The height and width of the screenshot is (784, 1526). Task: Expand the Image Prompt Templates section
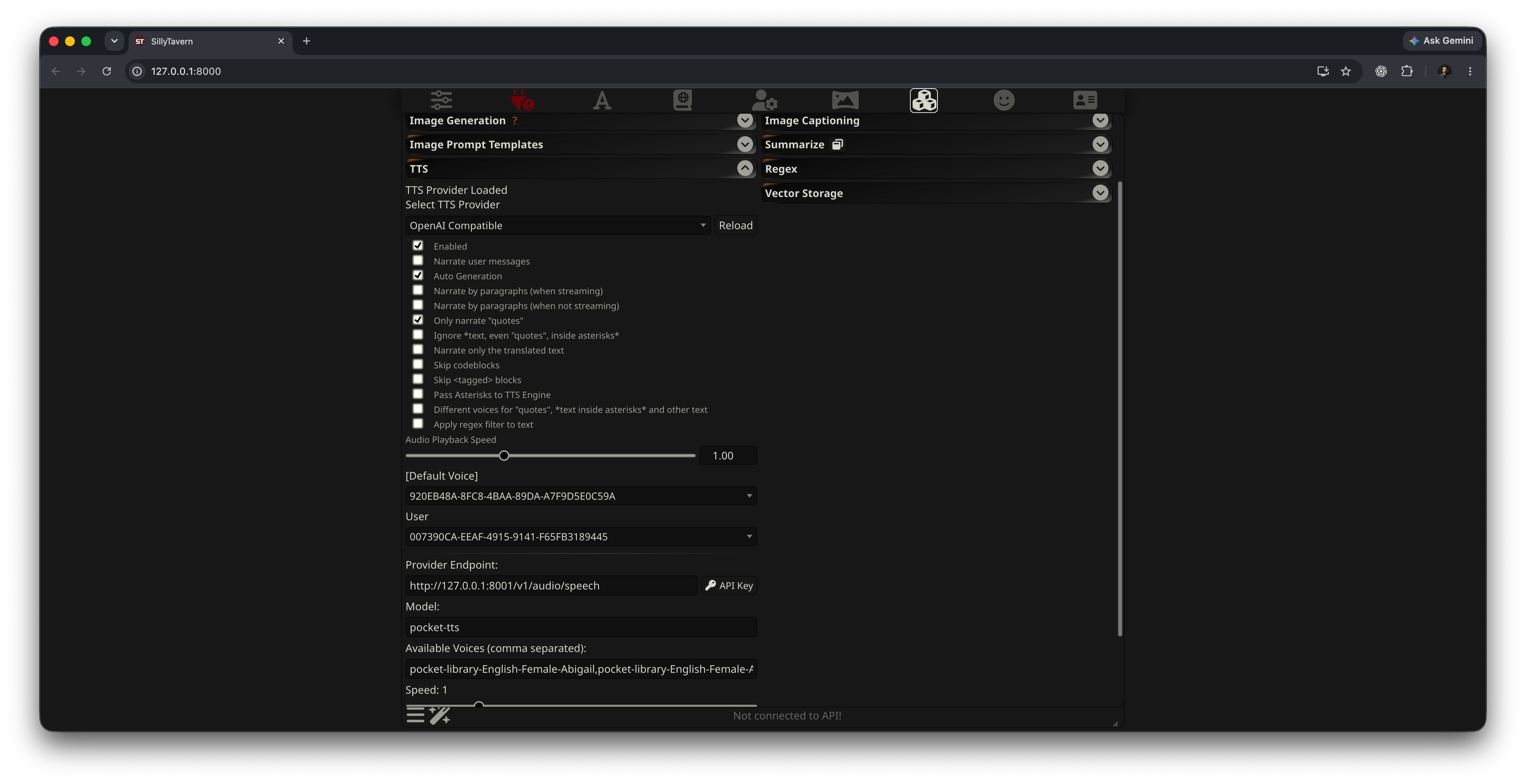click(745, 144)
